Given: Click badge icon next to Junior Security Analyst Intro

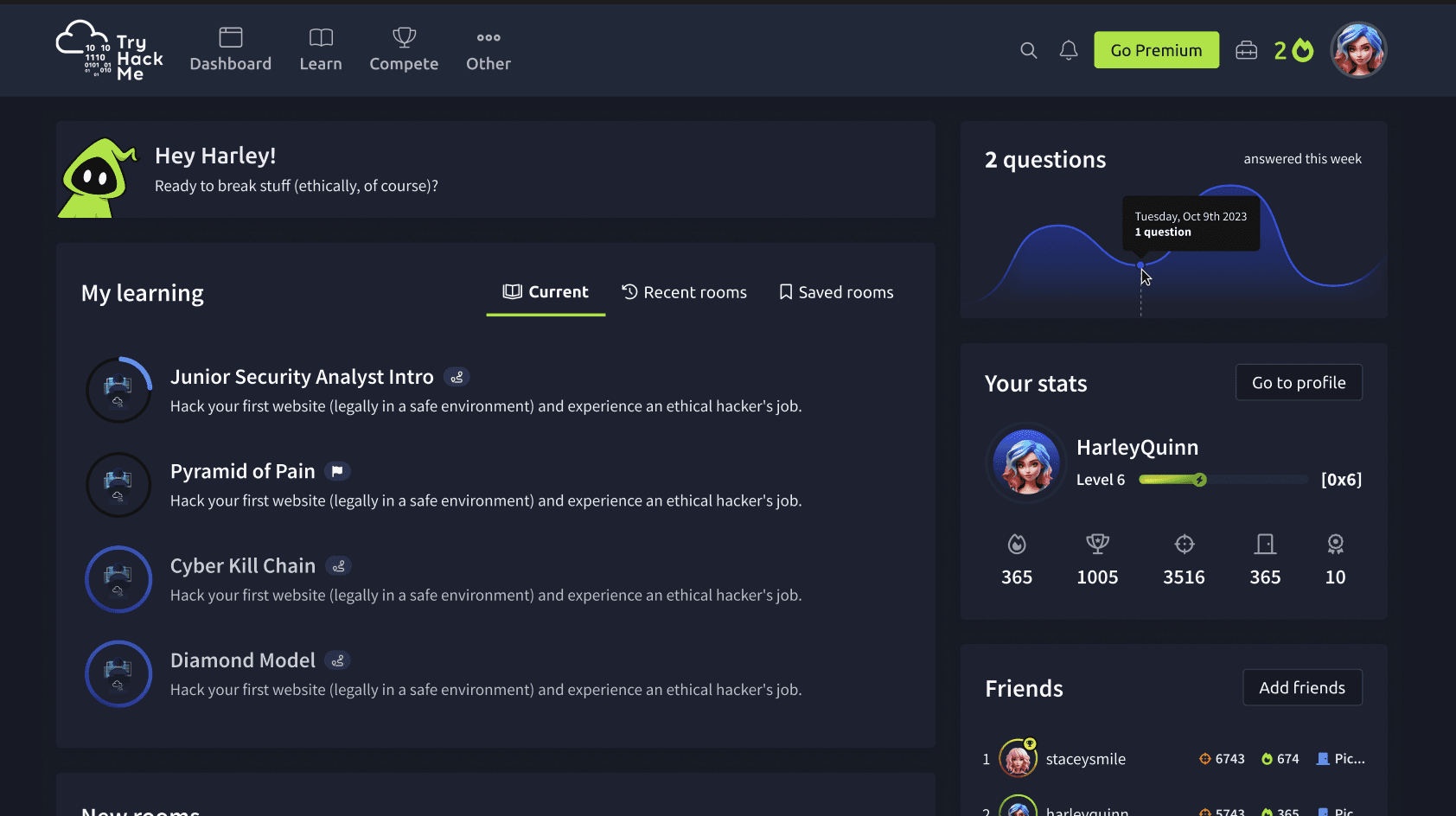Looking at the screenshot, I should [x=457, y=377].
